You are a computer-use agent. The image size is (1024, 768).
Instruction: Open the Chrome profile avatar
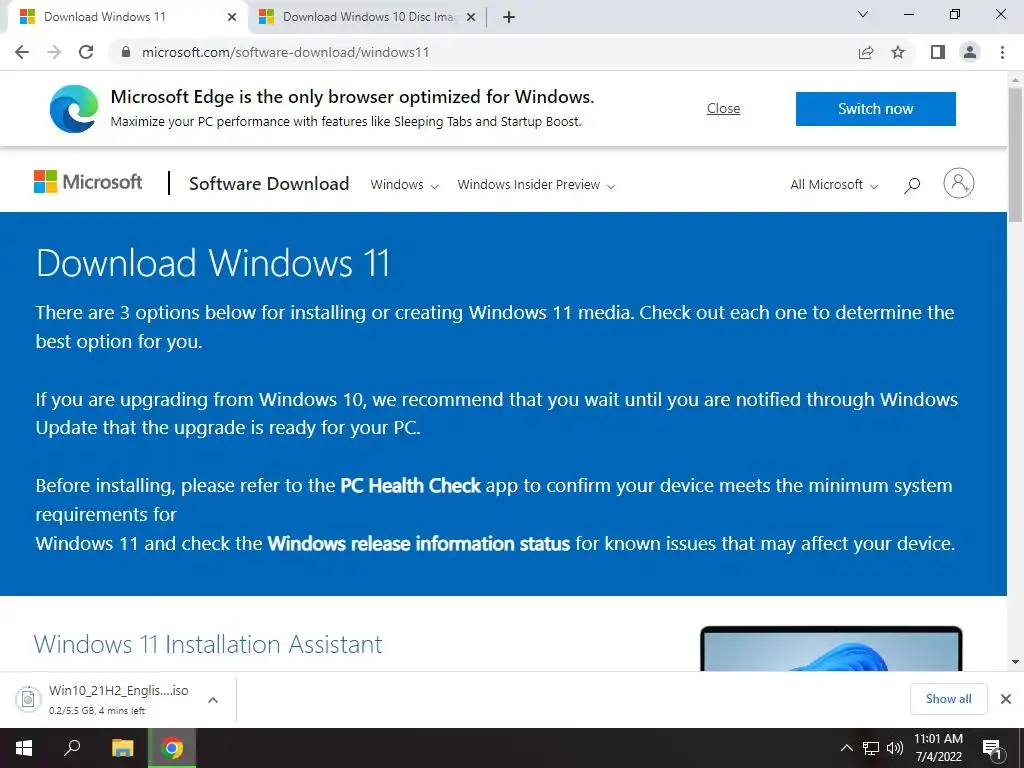click(970, 52)
